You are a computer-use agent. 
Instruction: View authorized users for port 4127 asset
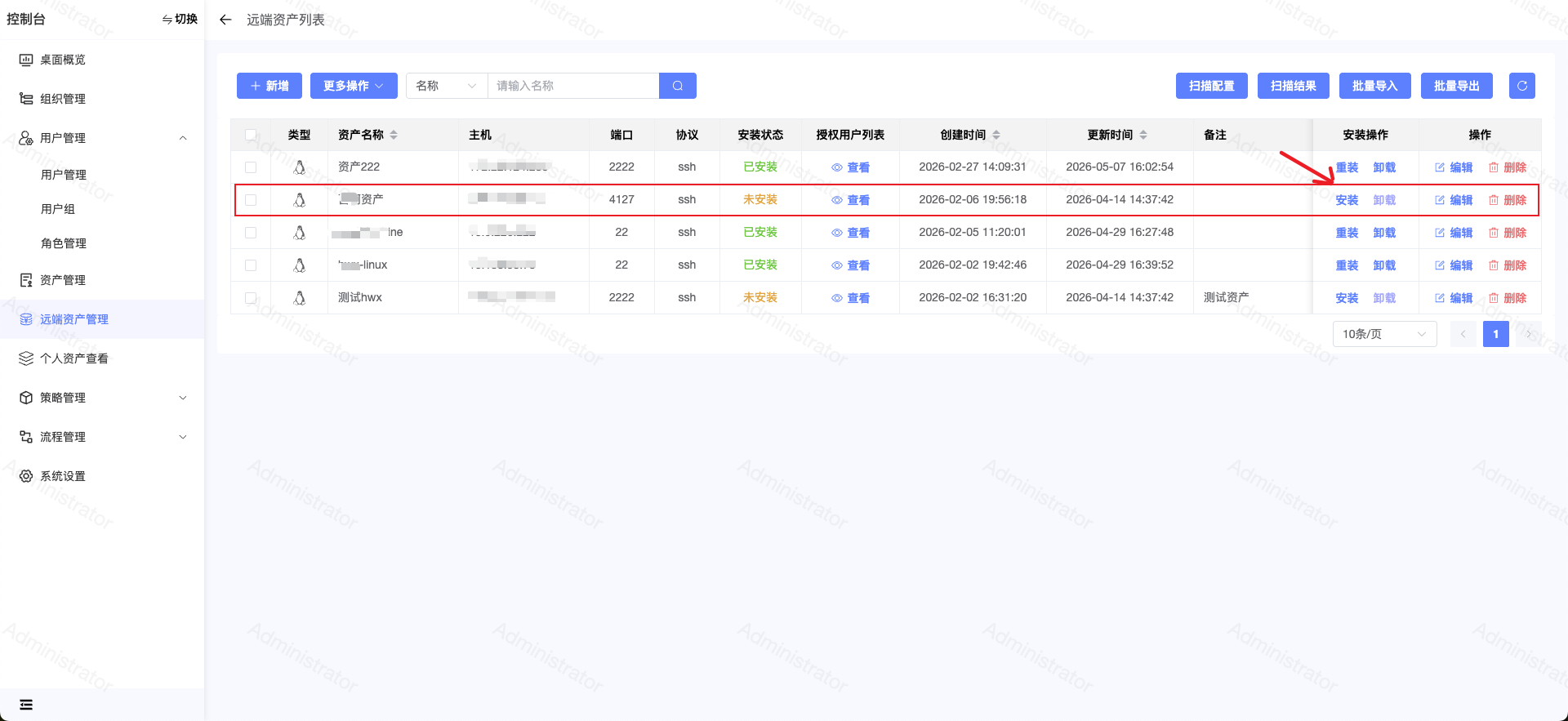pos(850,200)
